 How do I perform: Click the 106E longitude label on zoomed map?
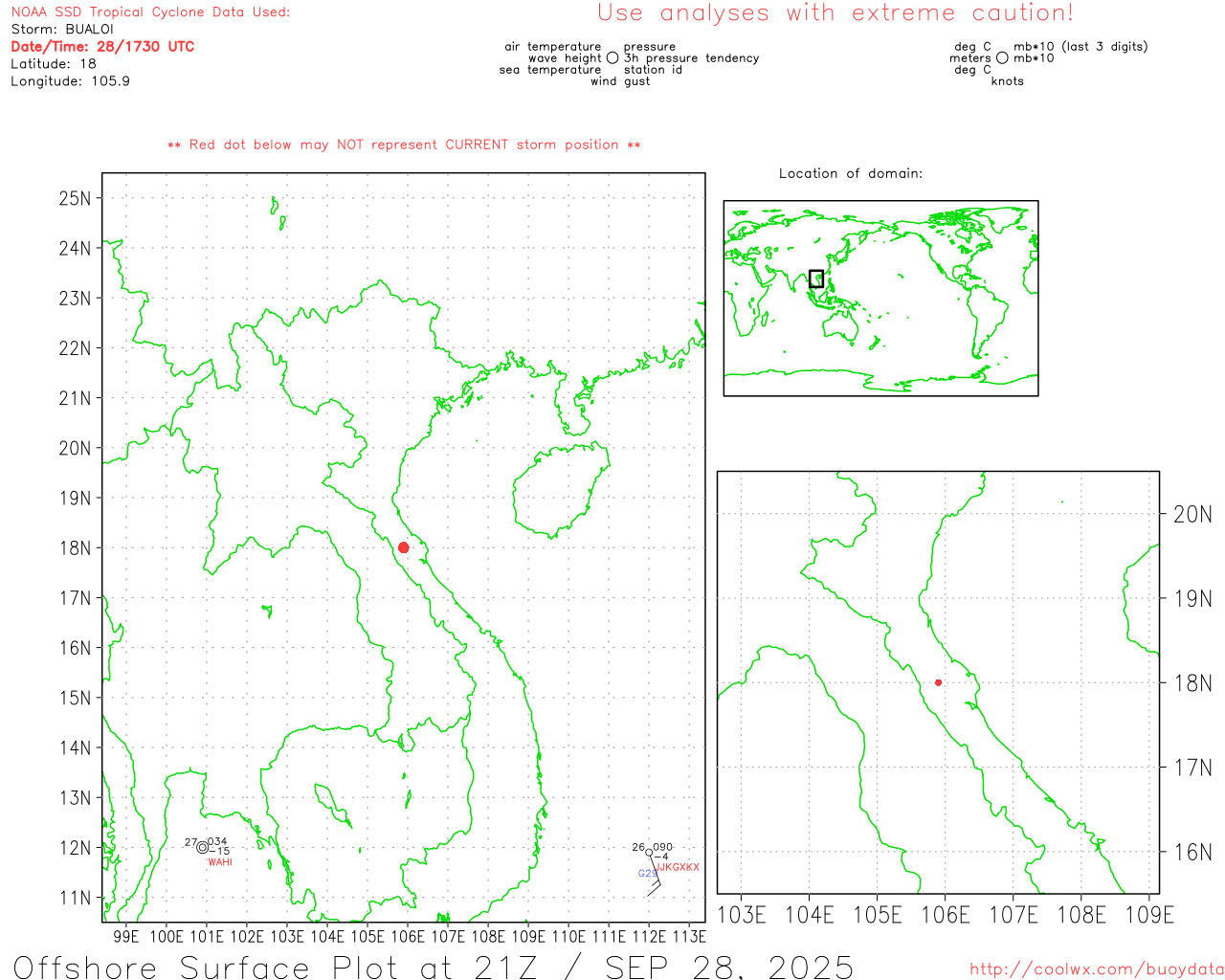tap(945, 915)
